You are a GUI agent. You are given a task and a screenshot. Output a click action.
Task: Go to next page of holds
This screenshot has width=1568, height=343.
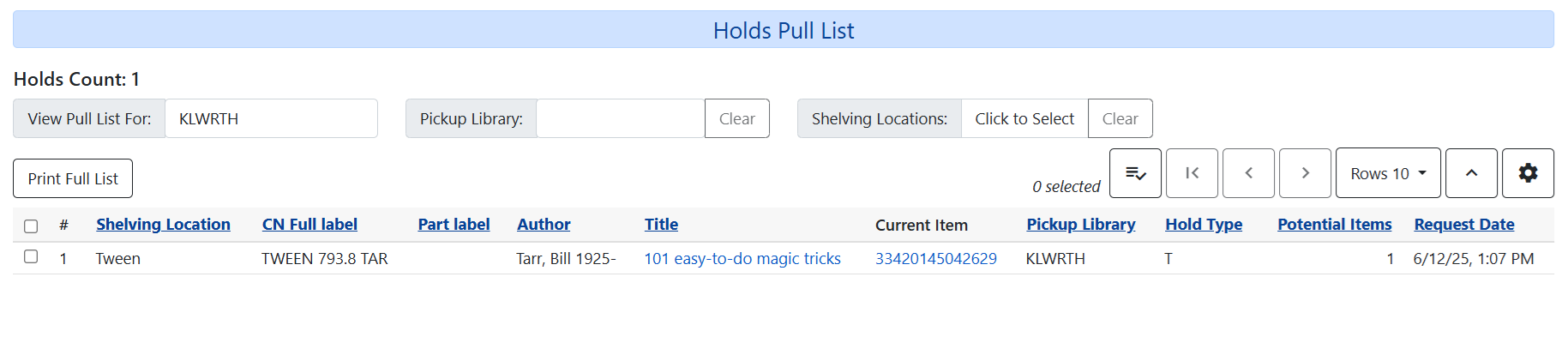[x=1305, y=173]
